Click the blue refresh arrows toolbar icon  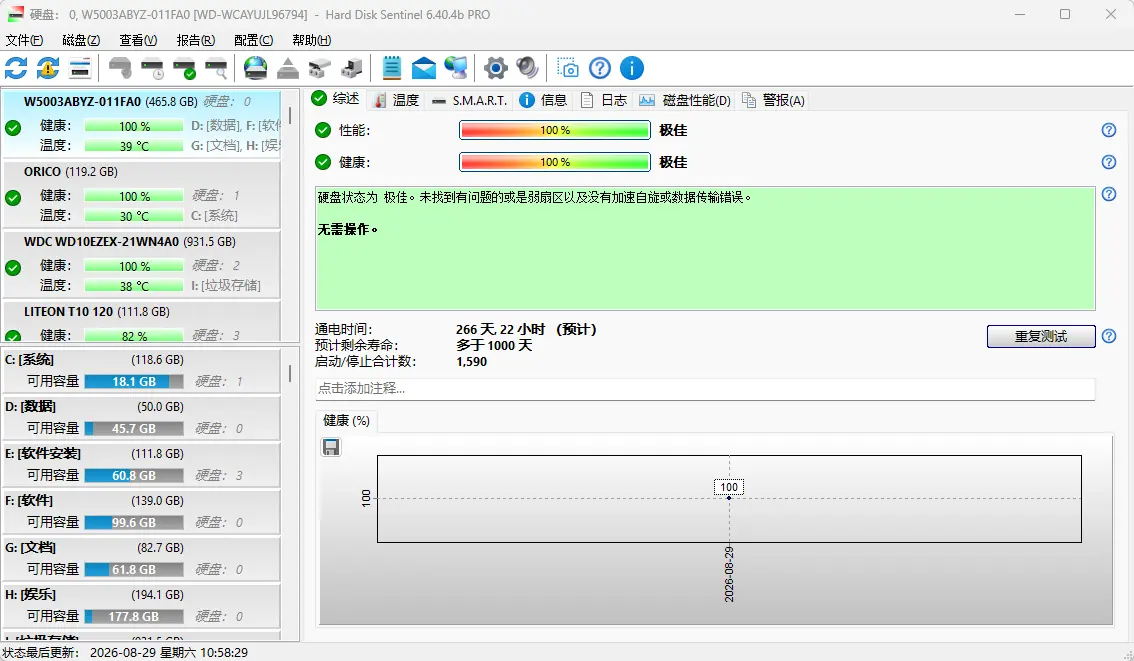click(16, 69)
